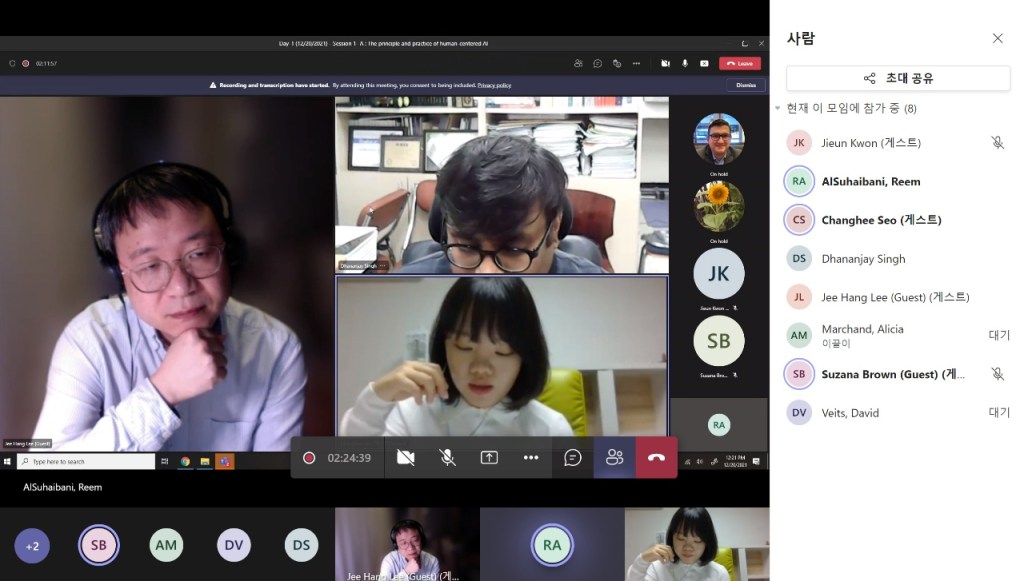Screen dimensions: 1024x581
Task: Click Jee Hang Lee's video thumbnail
Action: pos(407,544)
